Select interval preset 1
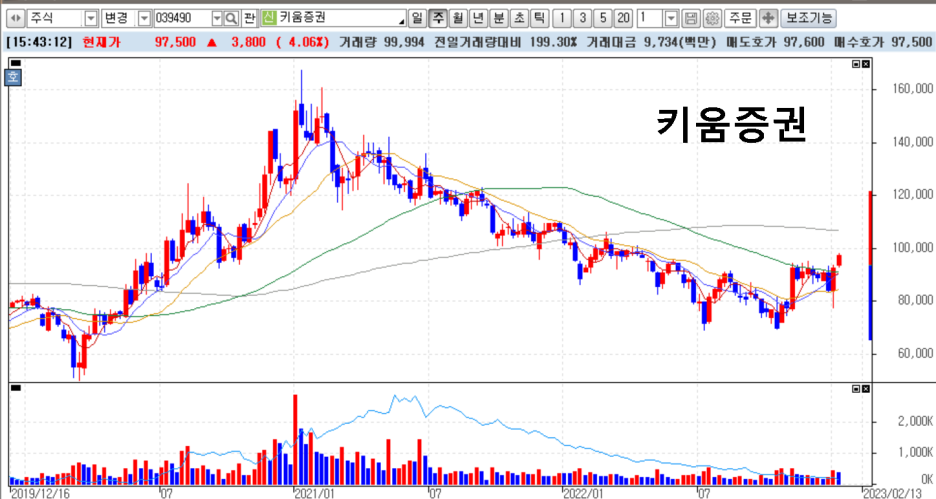The width and height of the screenshot is (936, 499). (562, 19)
